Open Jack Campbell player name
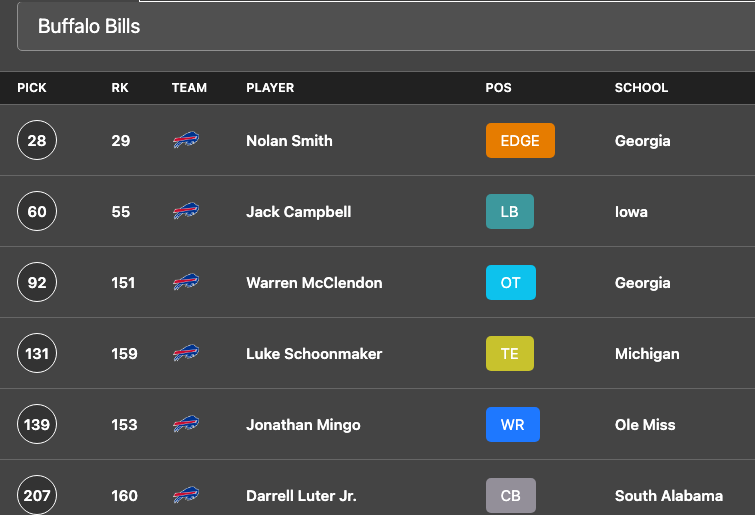 (x=299, y=212)
